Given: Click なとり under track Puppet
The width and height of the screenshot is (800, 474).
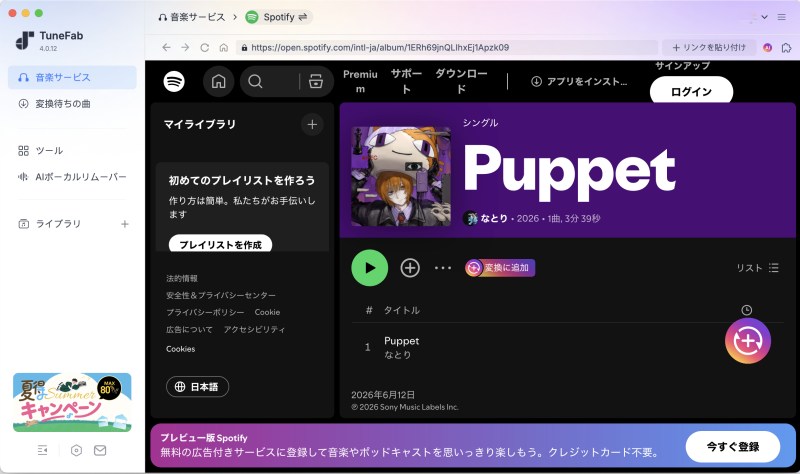Looking at the screenshot, I should click(397, 355).
